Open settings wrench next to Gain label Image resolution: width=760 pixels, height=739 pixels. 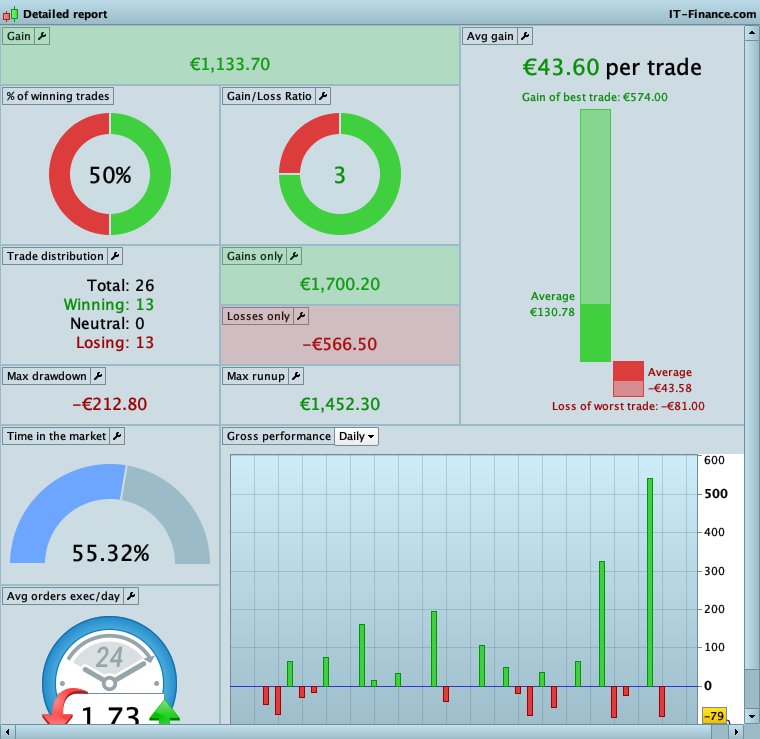pyautogui.click(x=42, y=36)
